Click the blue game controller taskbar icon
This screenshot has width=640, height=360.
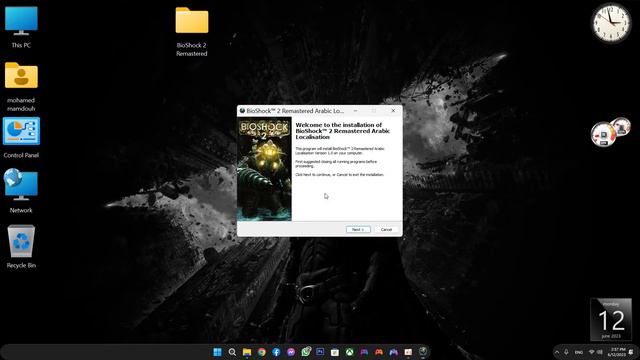[x=393, y=352]
